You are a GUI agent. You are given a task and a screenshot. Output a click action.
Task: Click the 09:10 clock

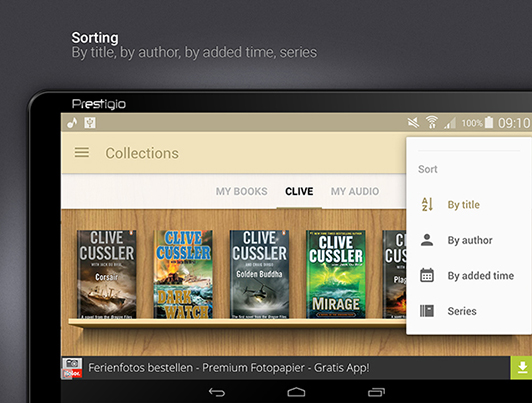tap(513, 123)
